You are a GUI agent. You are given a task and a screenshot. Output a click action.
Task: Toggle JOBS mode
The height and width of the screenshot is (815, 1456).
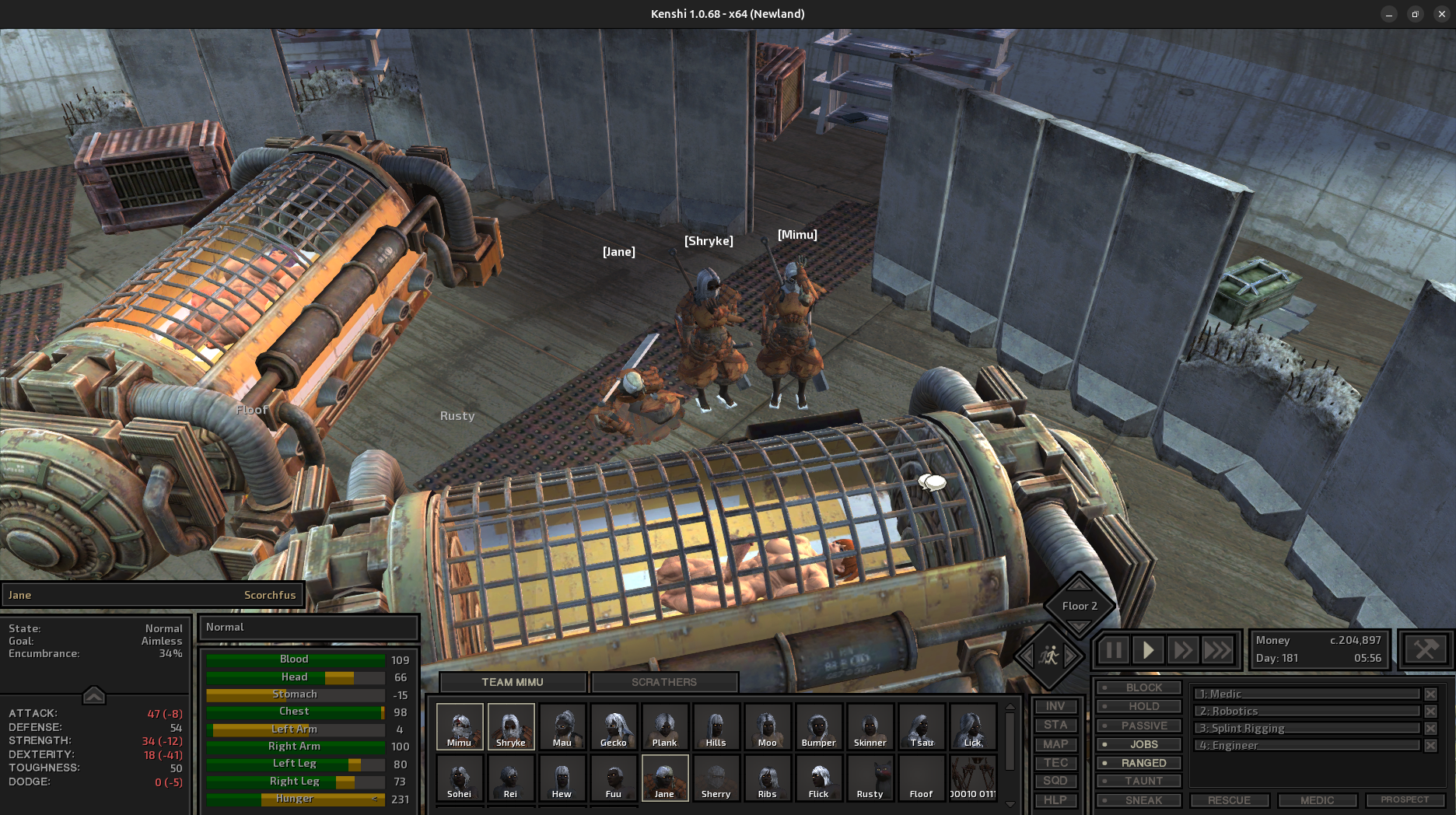pos(1139,744)
